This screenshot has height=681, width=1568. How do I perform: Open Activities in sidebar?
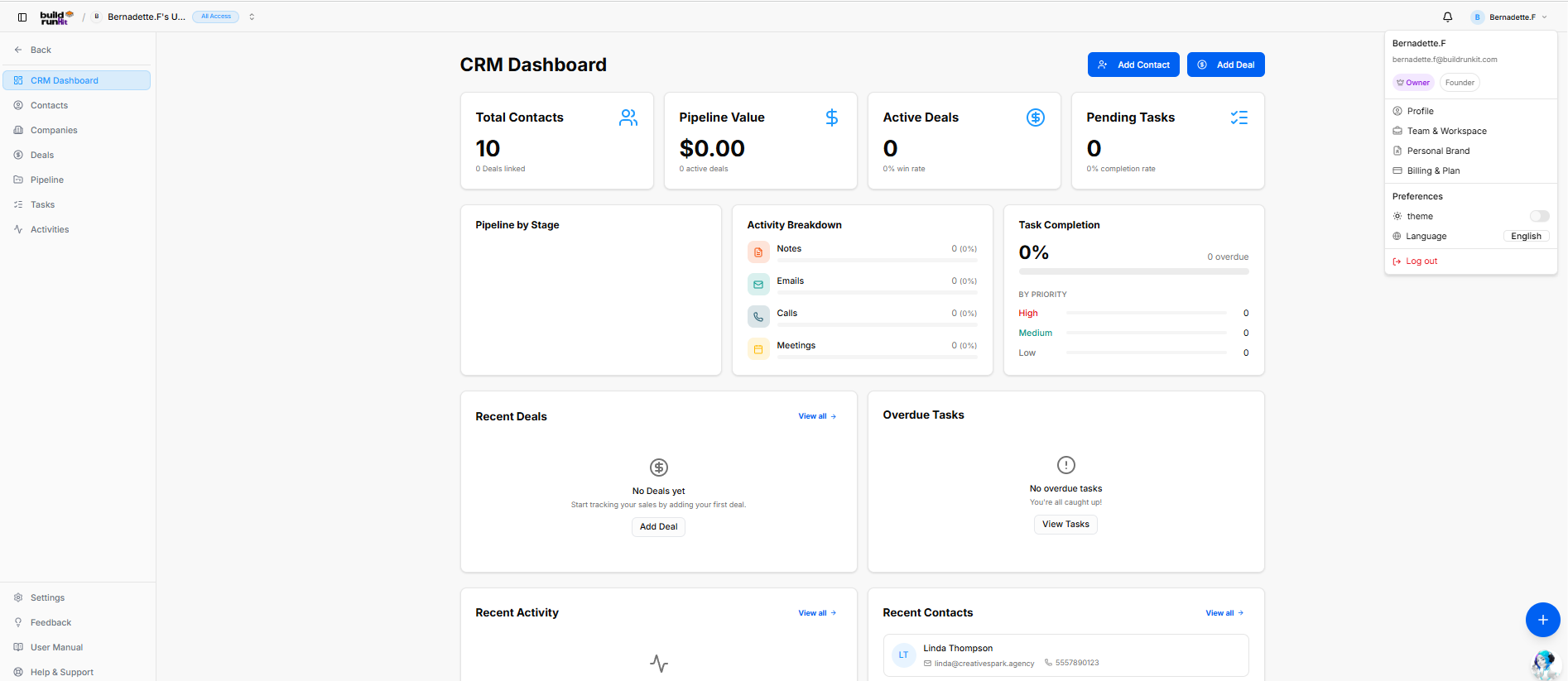[x=77, y=229]
